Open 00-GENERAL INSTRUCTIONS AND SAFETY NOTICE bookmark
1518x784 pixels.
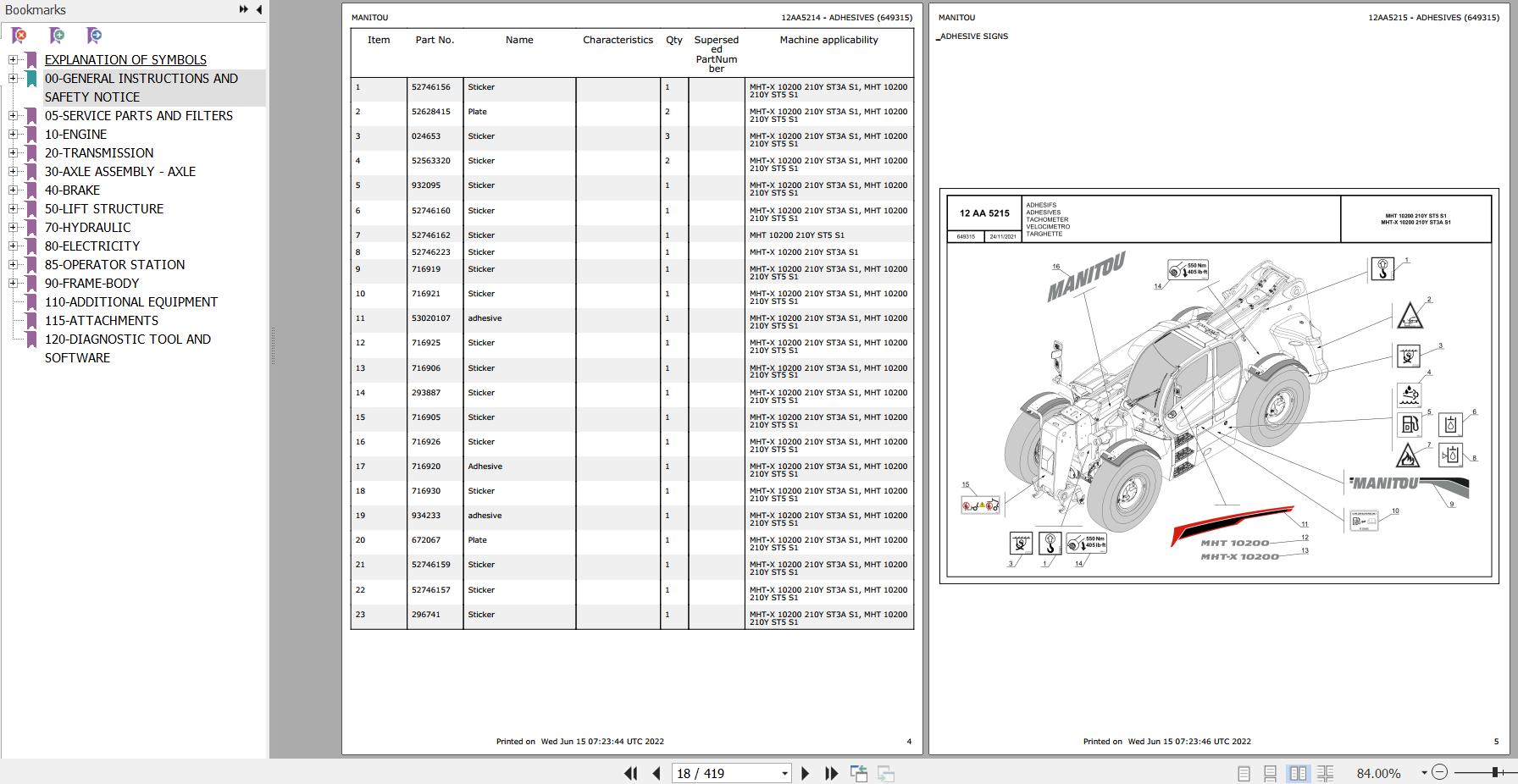click(141, 88)
